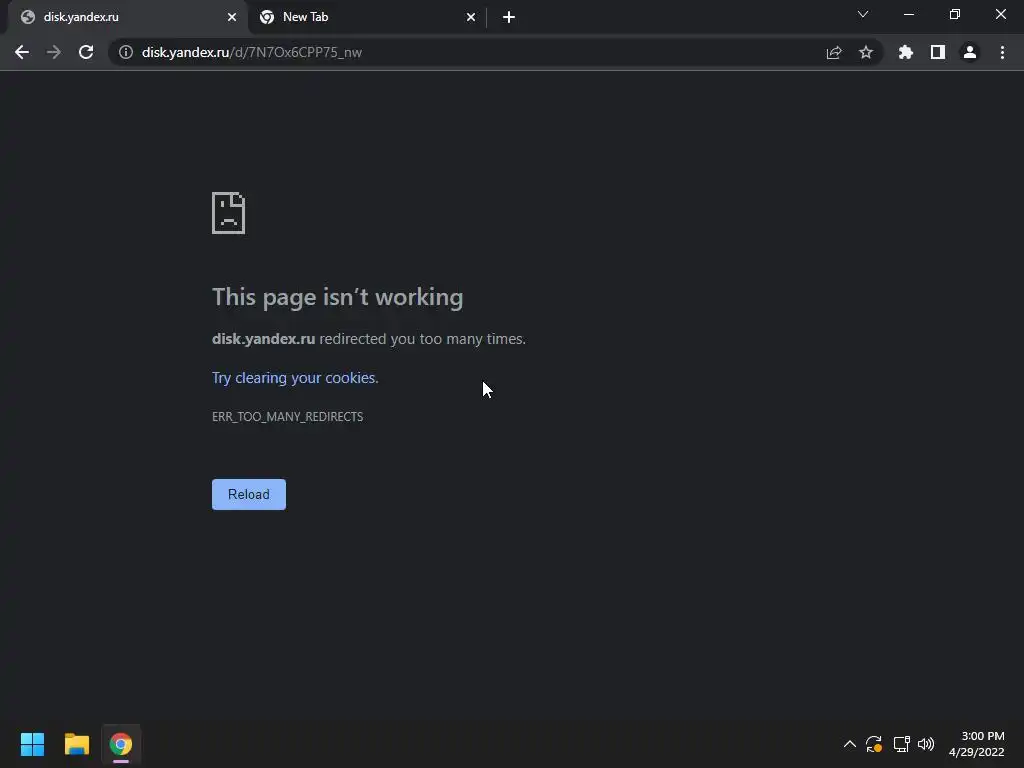Share this page icon in address bar
Image resolution: width=1024 pixels, height=768 pixels.
pyautogui.click(x=834, y=52)
